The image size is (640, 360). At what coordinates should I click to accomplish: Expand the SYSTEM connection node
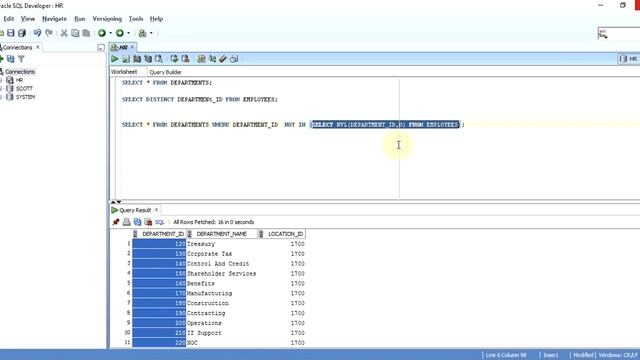point(1,97)
